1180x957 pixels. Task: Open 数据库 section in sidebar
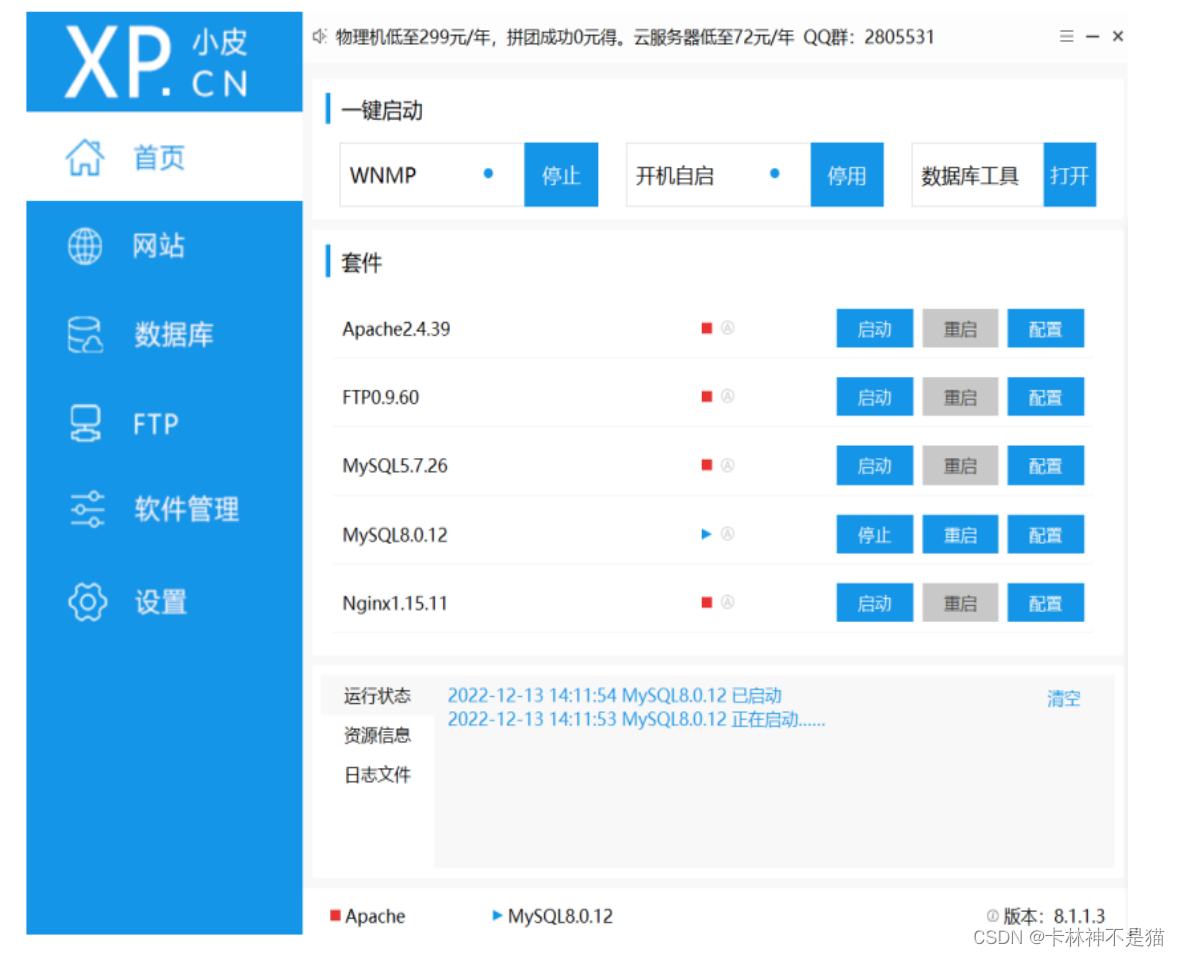164,334
